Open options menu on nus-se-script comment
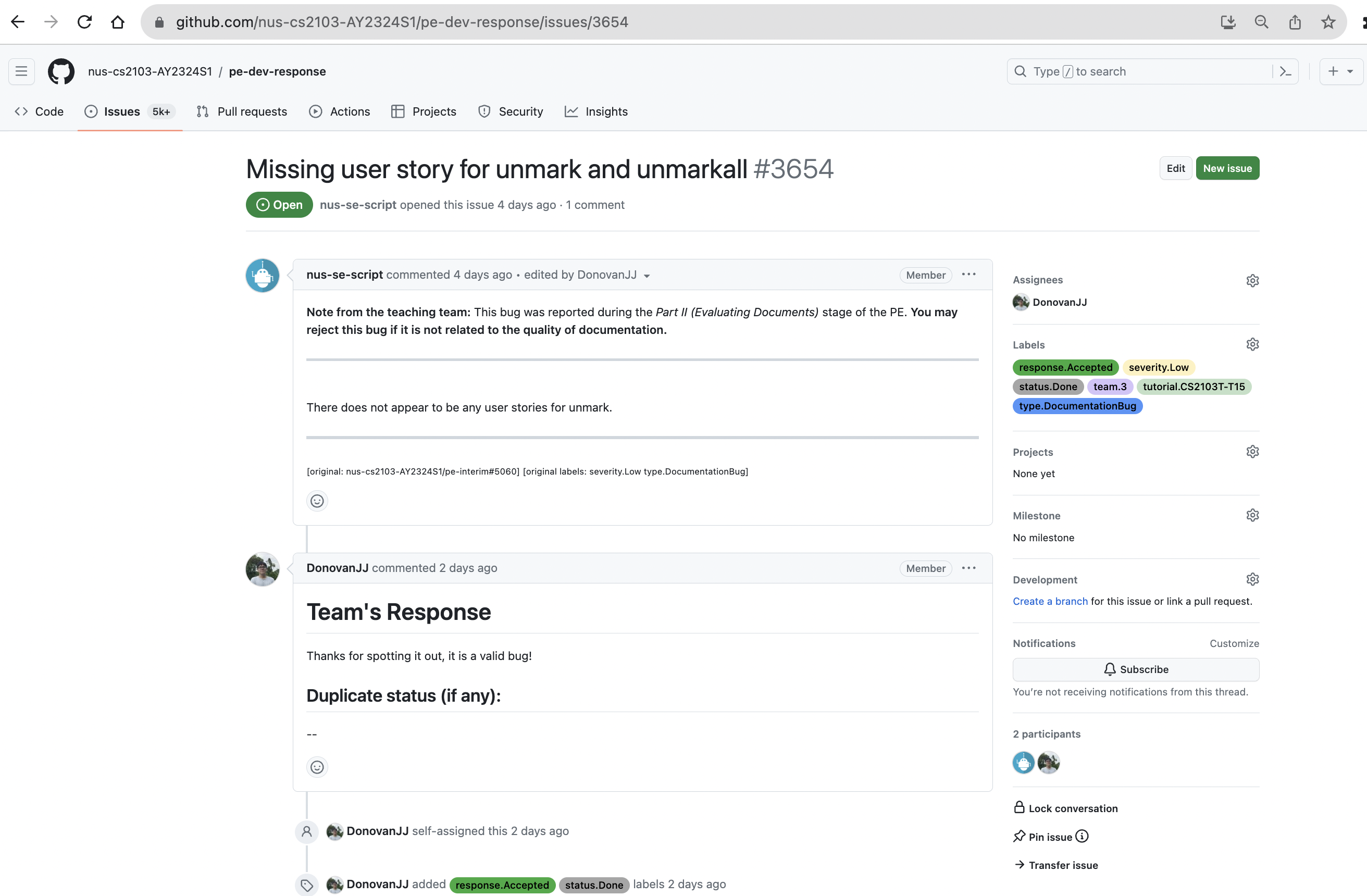Viewport: 1367px width, 896px height. click(968, 275)
